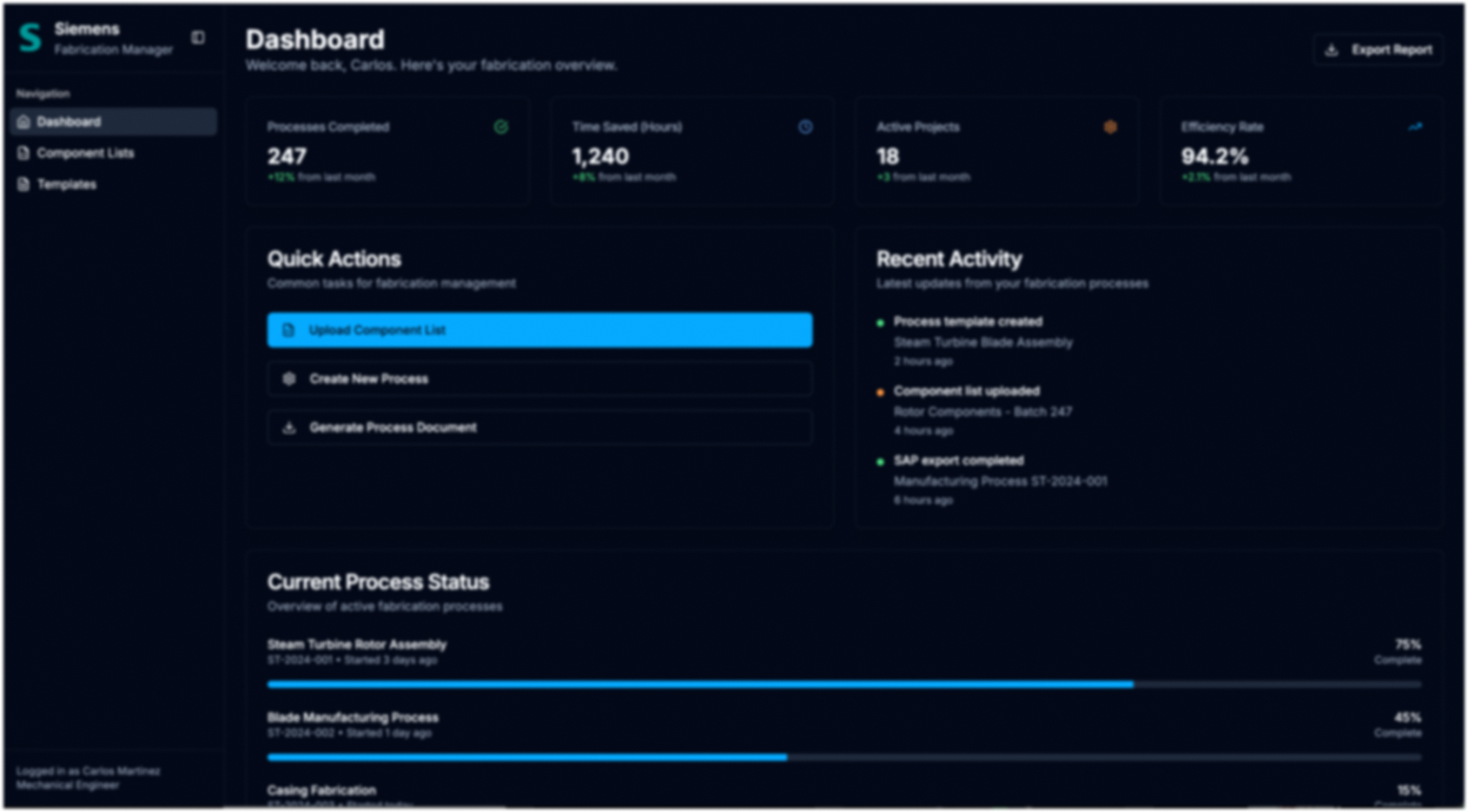This screenshot has width=1468, height=812.
Task: Click the Upload Component List button
Action: pyautogui.click(x=539, y=330)
